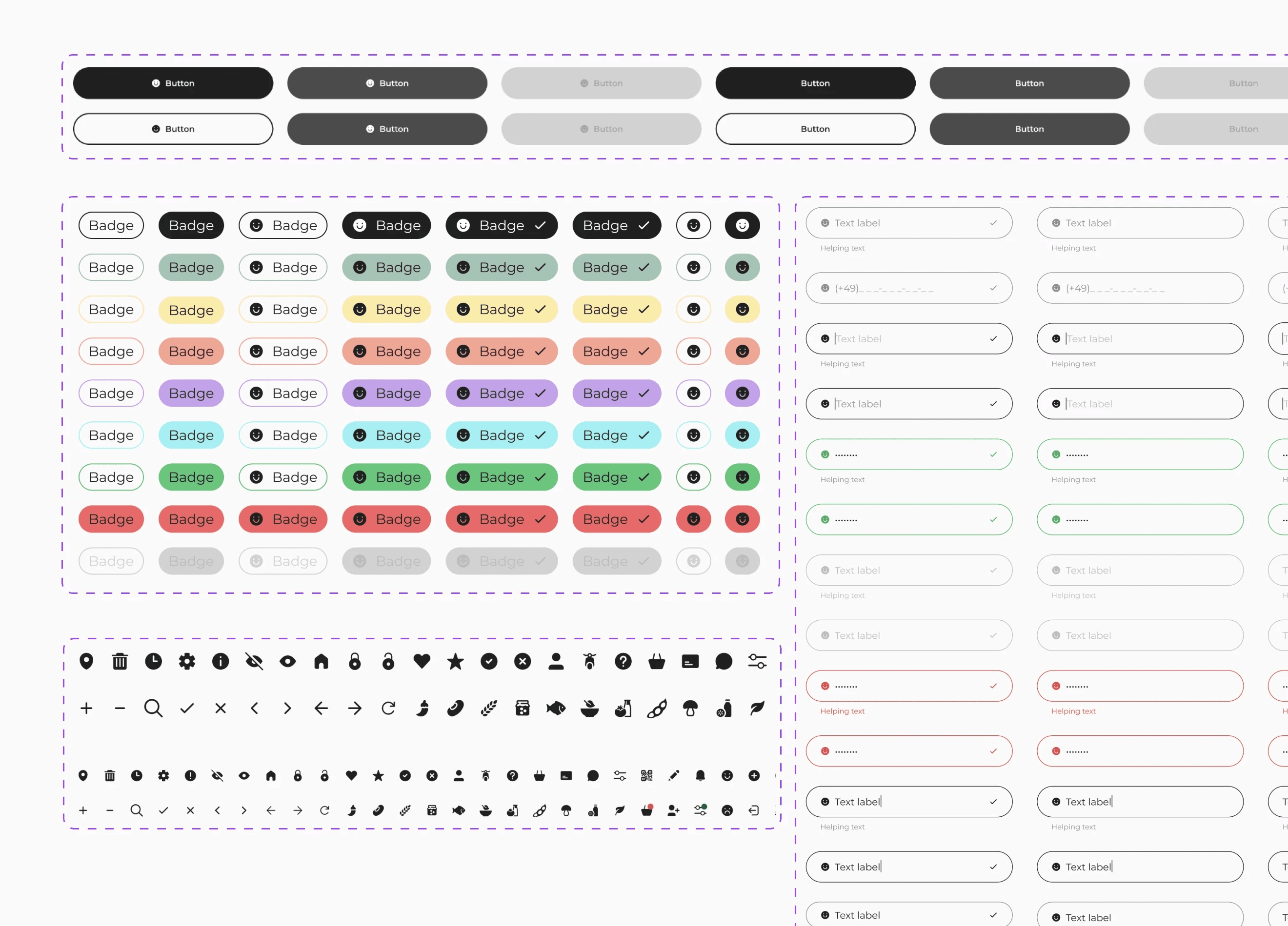Toggle the large open eye icon
This screenshot has height=926, width=1288.
[x=287, y=661]
